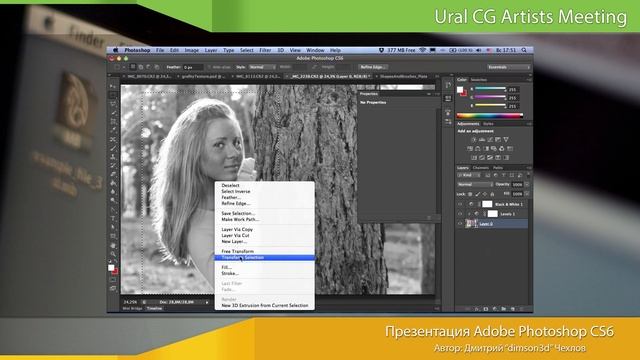Open the Kind layer filter dropdown
This screenshot has height=360, width=640.
[469, 175]
